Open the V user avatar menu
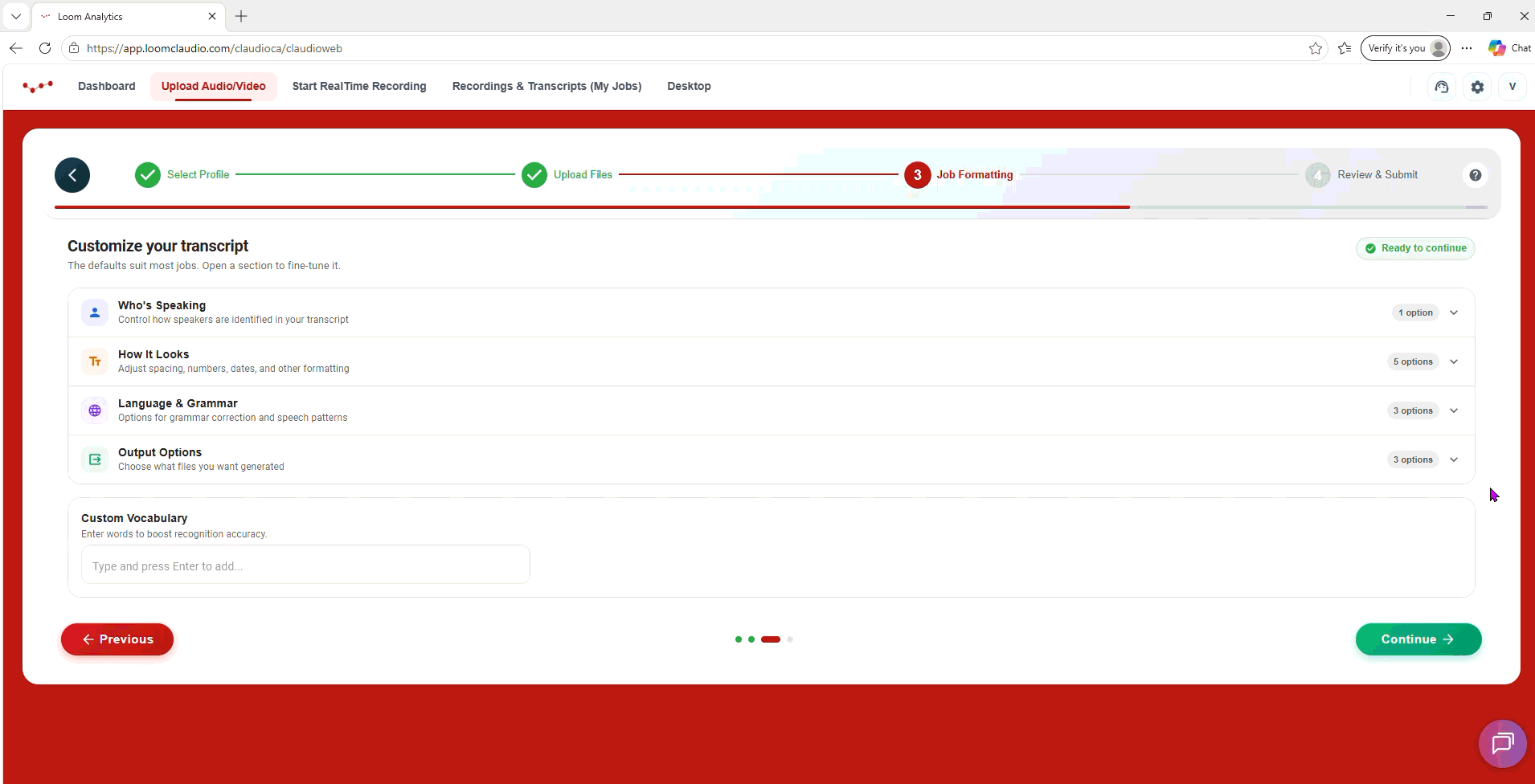1535x784 pixels. (1512, 87)
